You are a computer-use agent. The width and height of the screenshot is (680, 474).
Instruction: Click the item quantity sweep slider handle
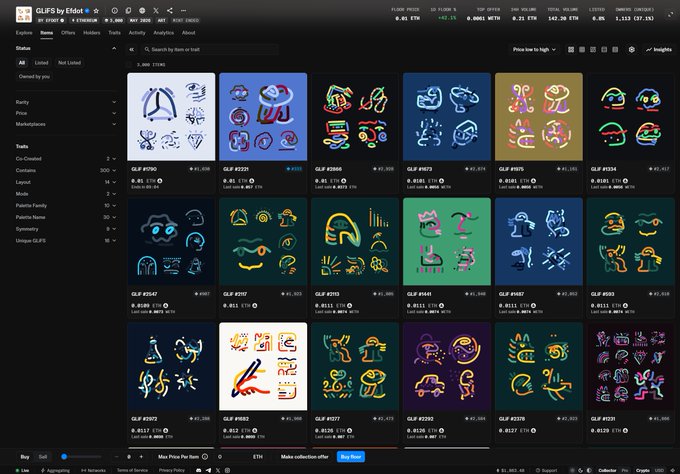[64, 457]
